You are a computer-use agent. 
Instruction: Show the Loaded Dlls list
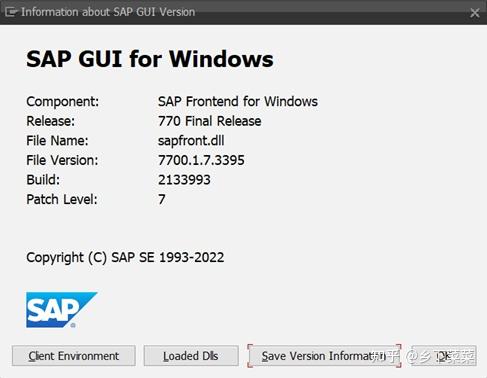click(x=191, y=356)
